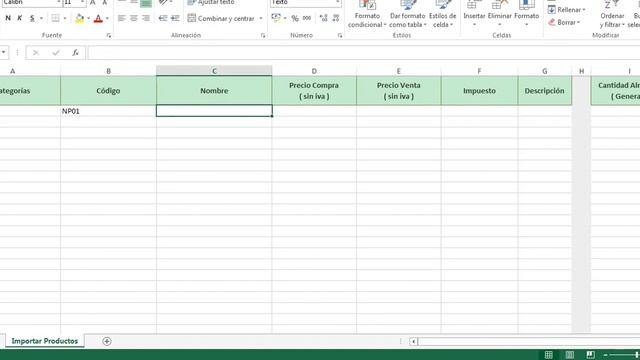Apply accounting number format icon
Viewport: 640px width, 360px height.
point(276,18)
